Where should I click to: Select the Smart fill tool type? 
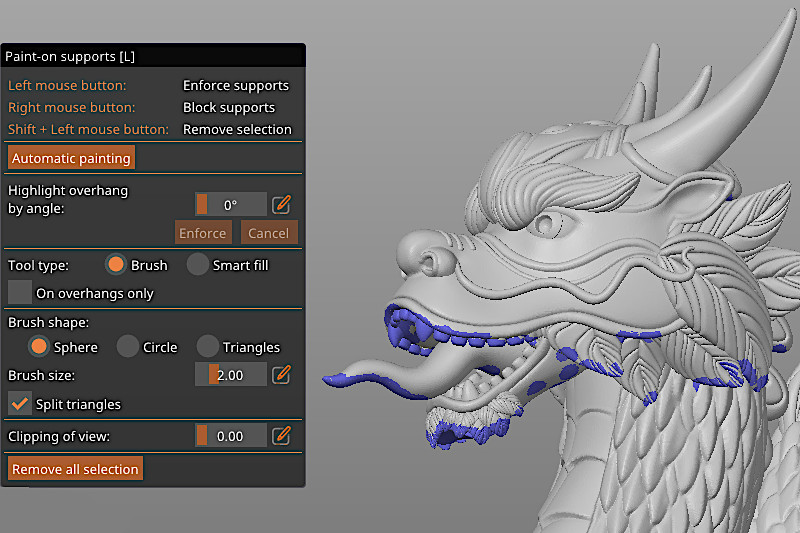click(x=197, y=265)
